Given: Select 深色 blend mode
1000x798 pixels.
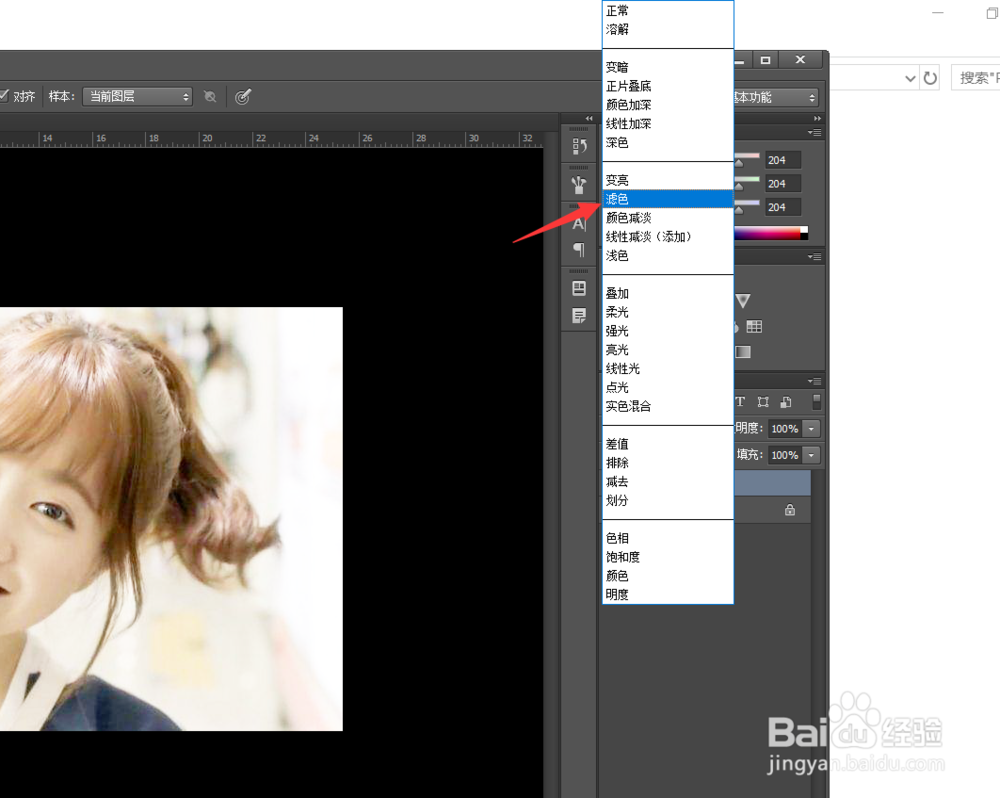Looking at the screenshot, I should (668, 142).
